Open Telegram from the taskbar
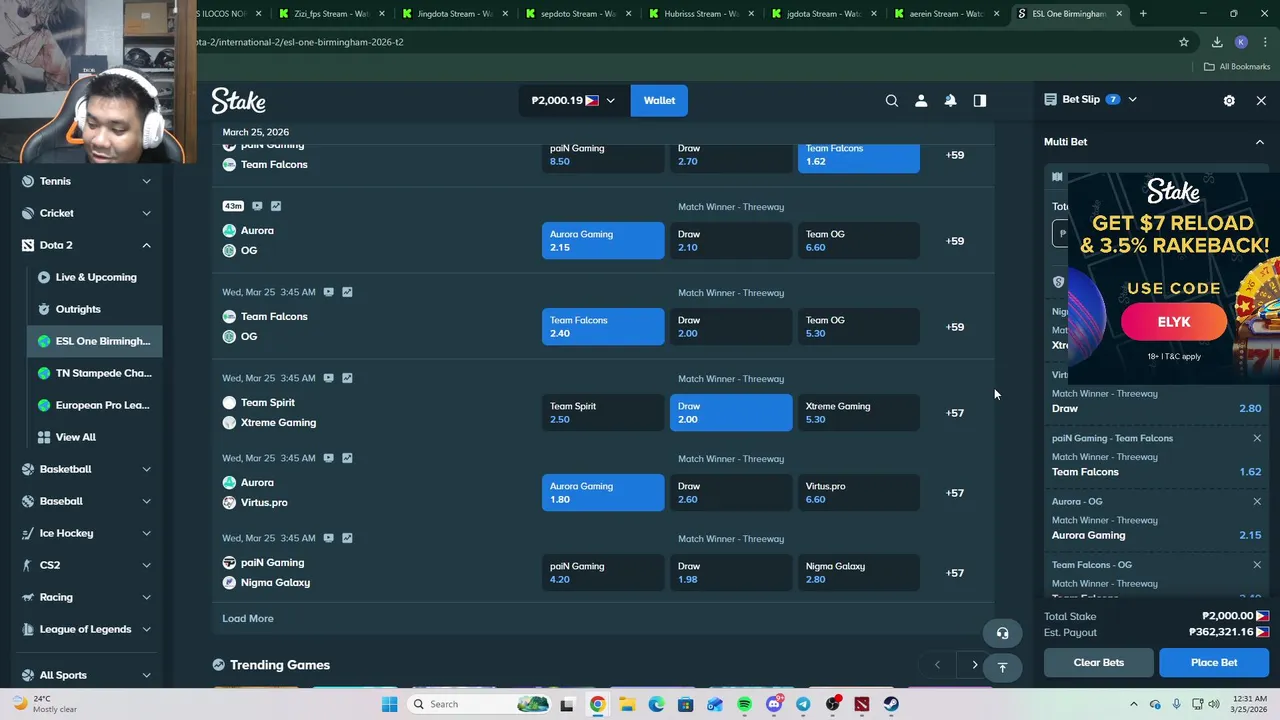This screenshot has width=1280, height=720. [x=803, y=704]
